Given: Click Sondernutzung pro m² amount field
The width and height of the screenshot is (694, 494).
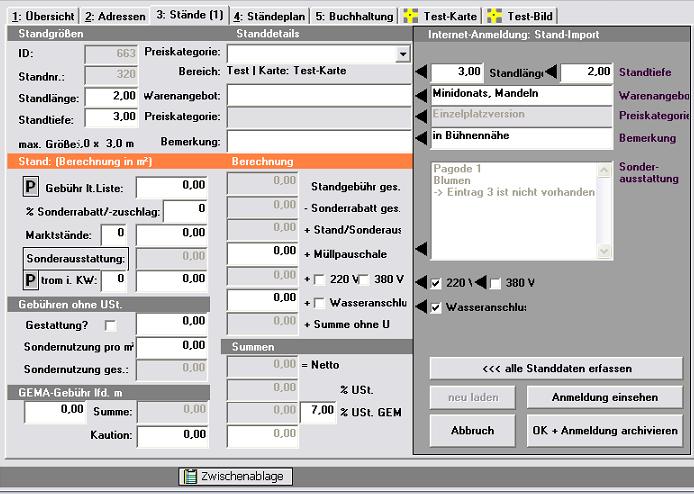Looking at the screenshot, I should (x=171, y=347).
